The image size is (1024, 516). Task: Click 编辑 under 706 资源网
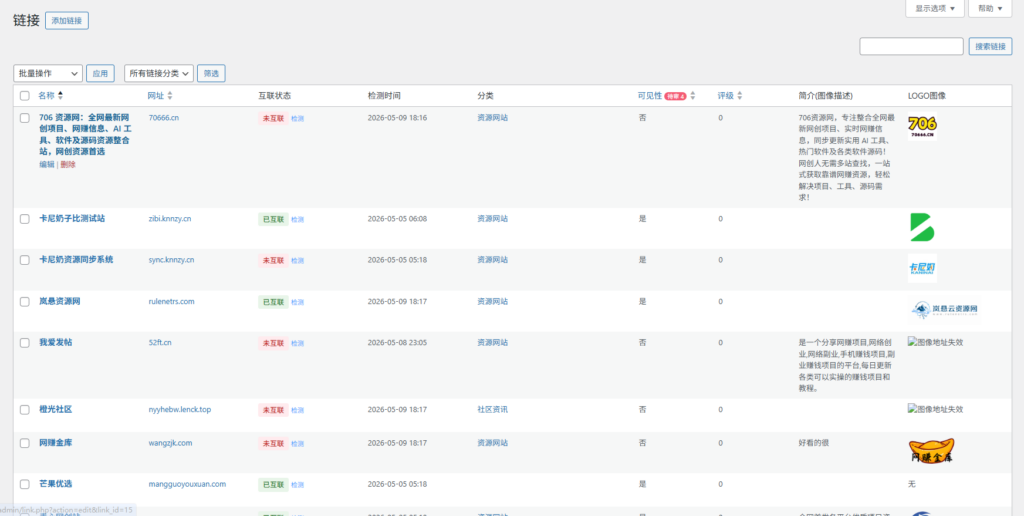tap(46, 165)
